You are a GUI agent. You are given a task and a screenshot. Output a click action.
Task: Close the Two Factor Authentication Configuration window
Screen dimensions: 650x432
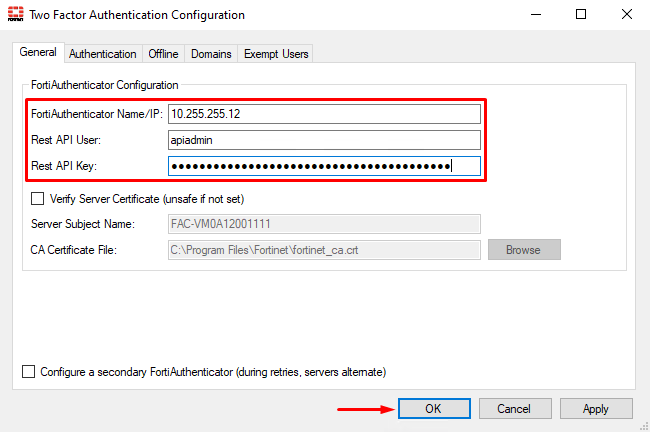[x=627, y=15]
